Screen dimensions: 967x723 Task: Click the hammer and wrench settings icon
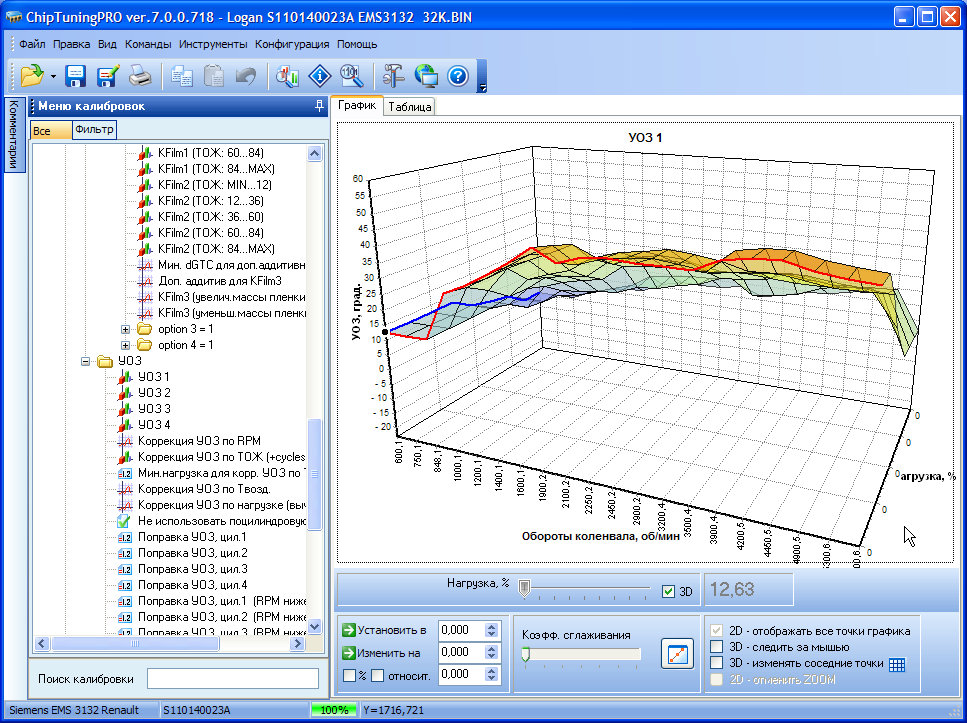click(393, 76)
